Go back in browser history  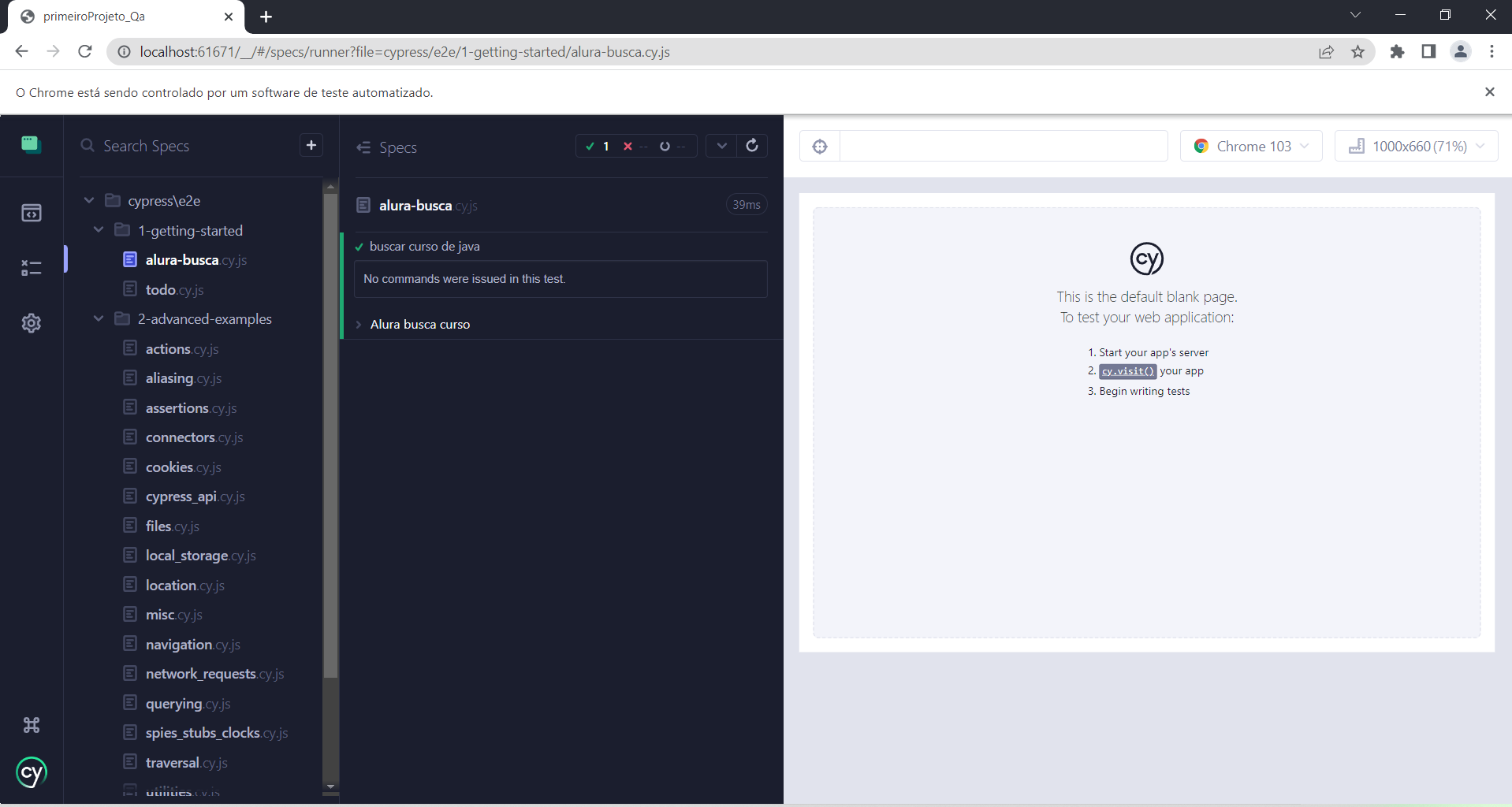tap(21, 52)
